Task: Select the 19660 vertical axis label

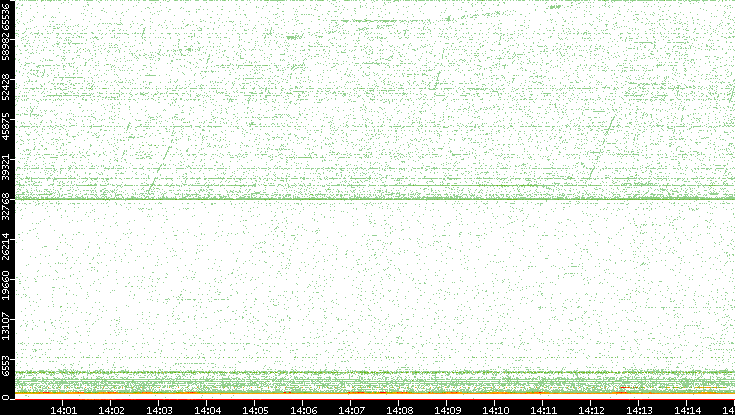Action: (5, 285)
